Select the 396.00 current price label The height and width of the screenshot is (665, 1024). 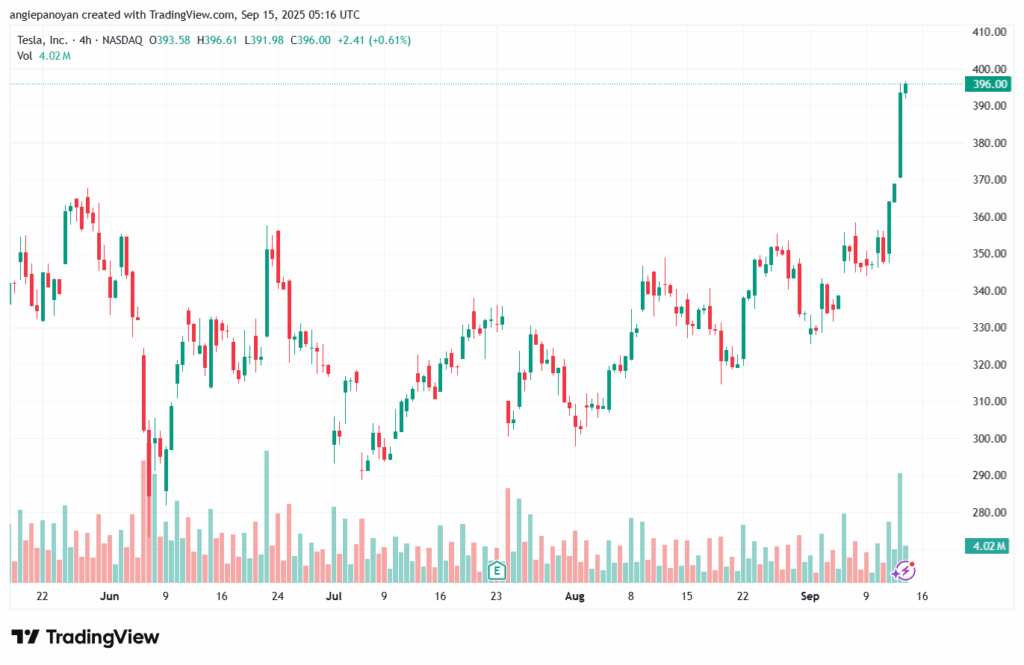pos(989,84)
